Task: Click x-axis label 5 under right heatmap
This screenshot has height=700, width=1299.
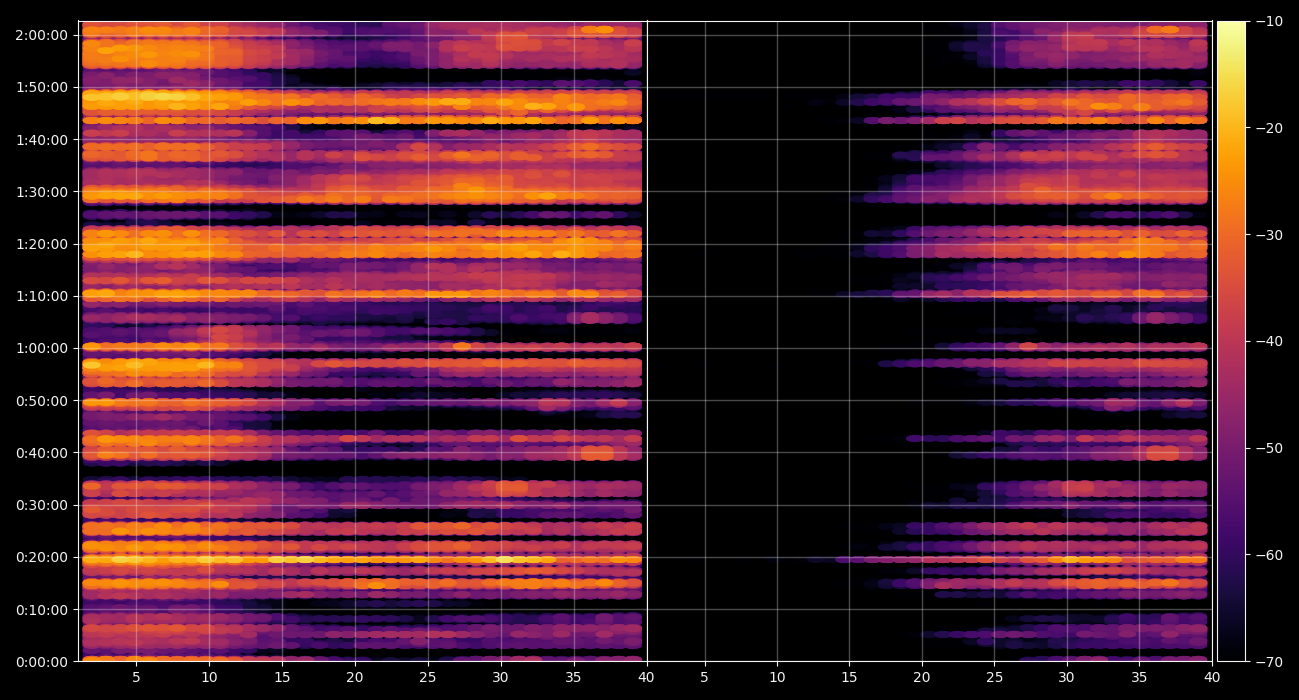Action: click(704, 677)
